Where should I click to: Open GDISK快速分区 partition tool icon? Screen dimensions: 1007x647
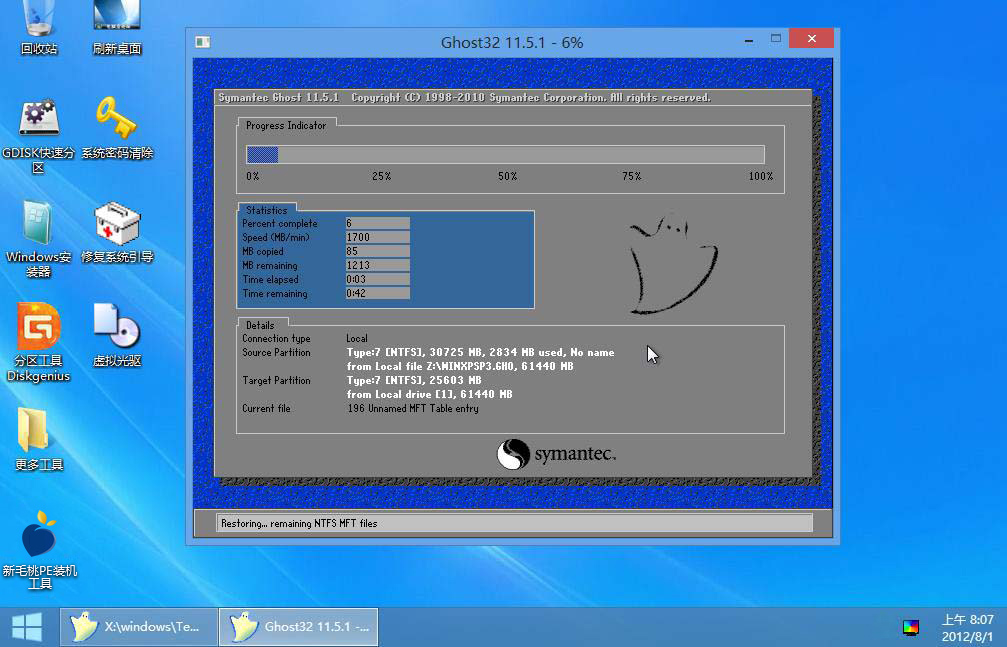click(39, 135)
